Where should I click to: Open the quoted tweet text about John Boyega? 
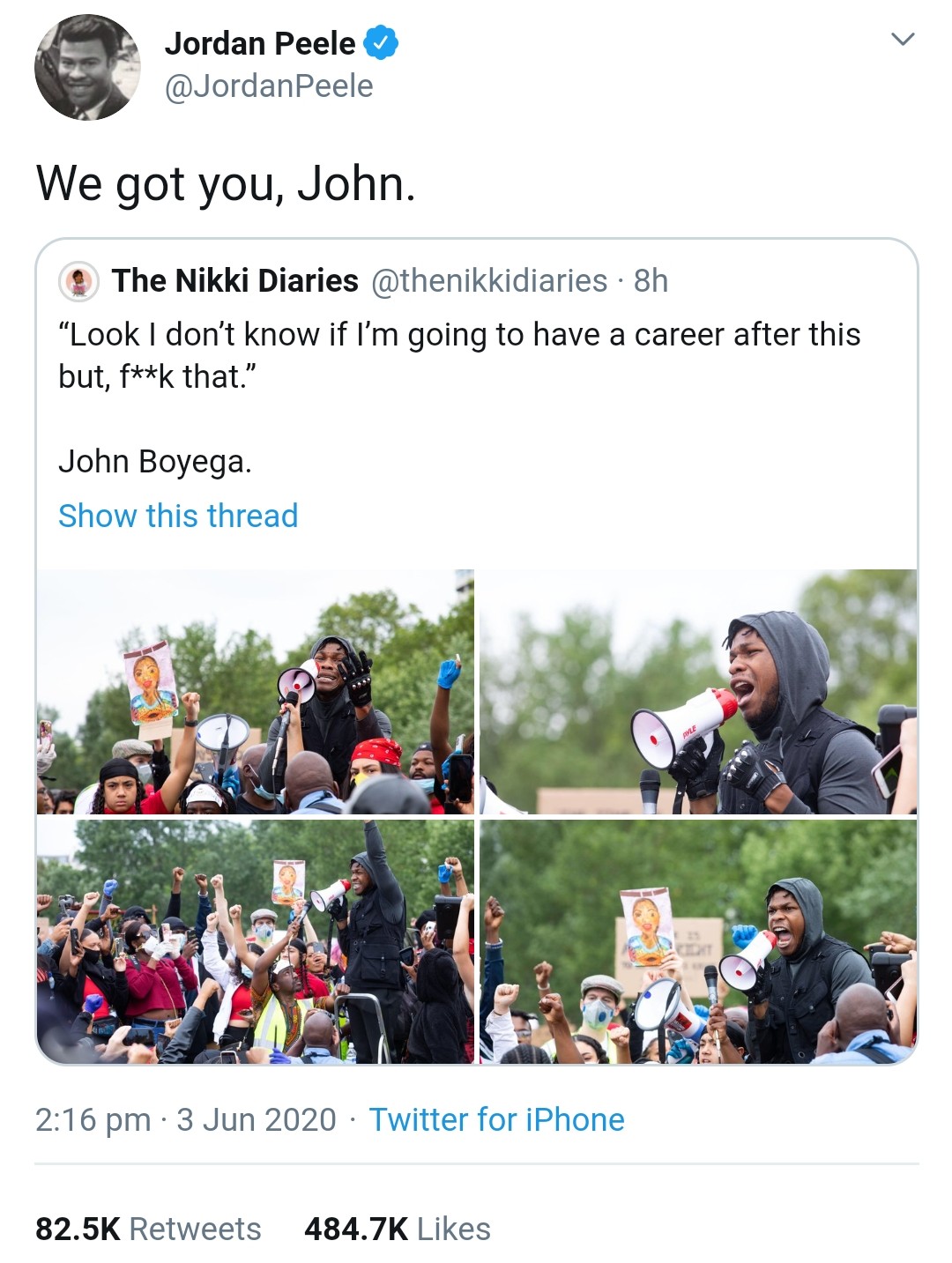pos(459,397)
